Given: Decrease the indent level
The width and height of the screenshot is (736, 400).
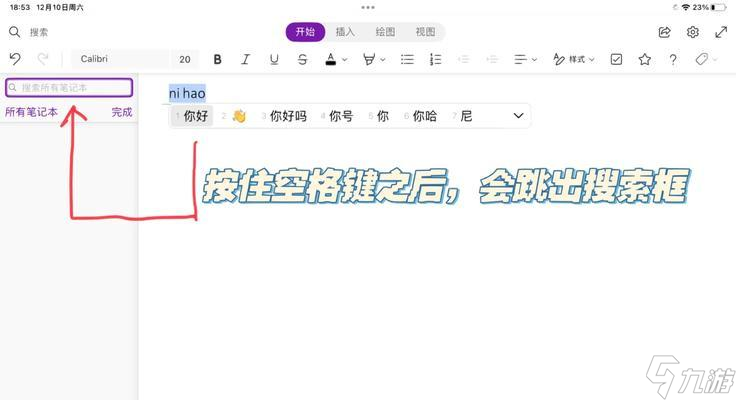Looking at the screenshot, I should (464, 59).
